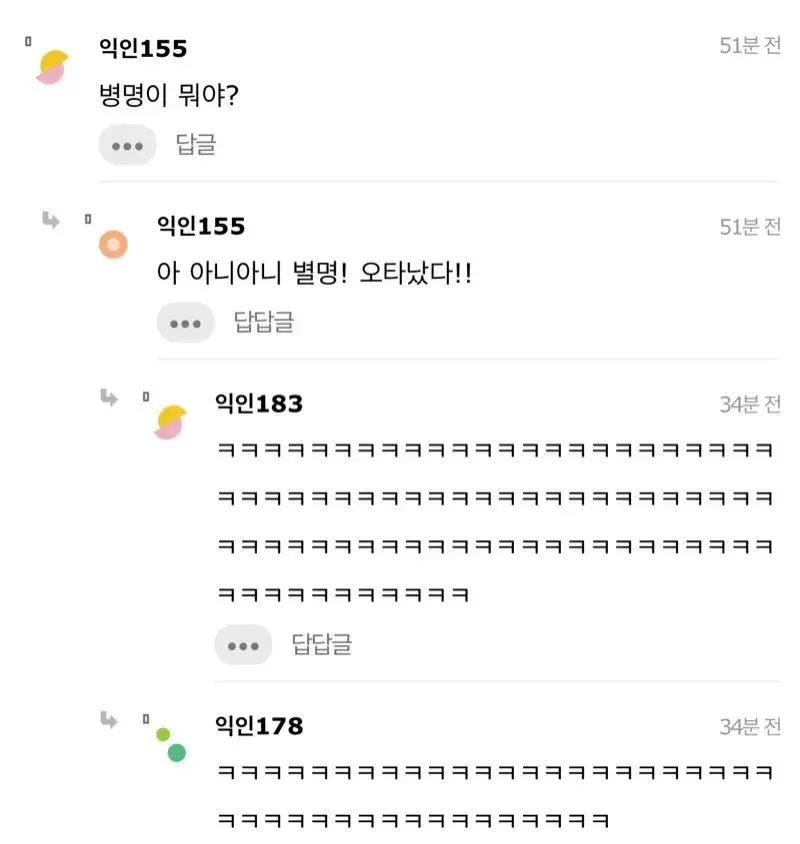Click 익인178's green dots profile avatar
Viewport: 800px width, 844px height.
pyautogui.click(x=171, y=744)
